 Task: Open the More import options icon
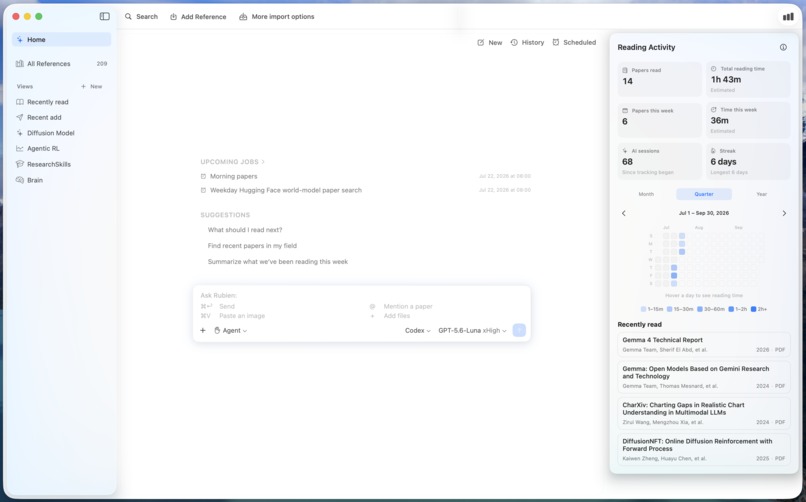pos(243,16)
